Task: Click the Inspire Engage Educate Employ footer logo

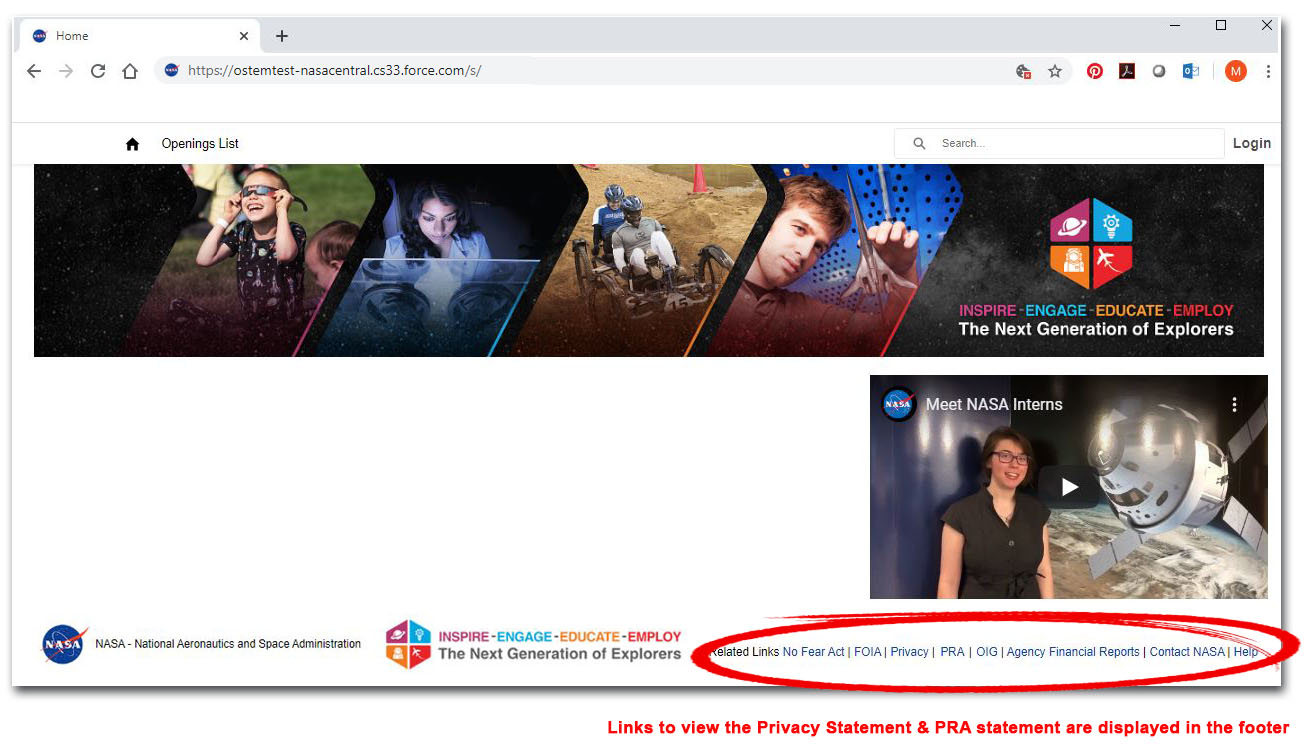Action: [534, 645]
